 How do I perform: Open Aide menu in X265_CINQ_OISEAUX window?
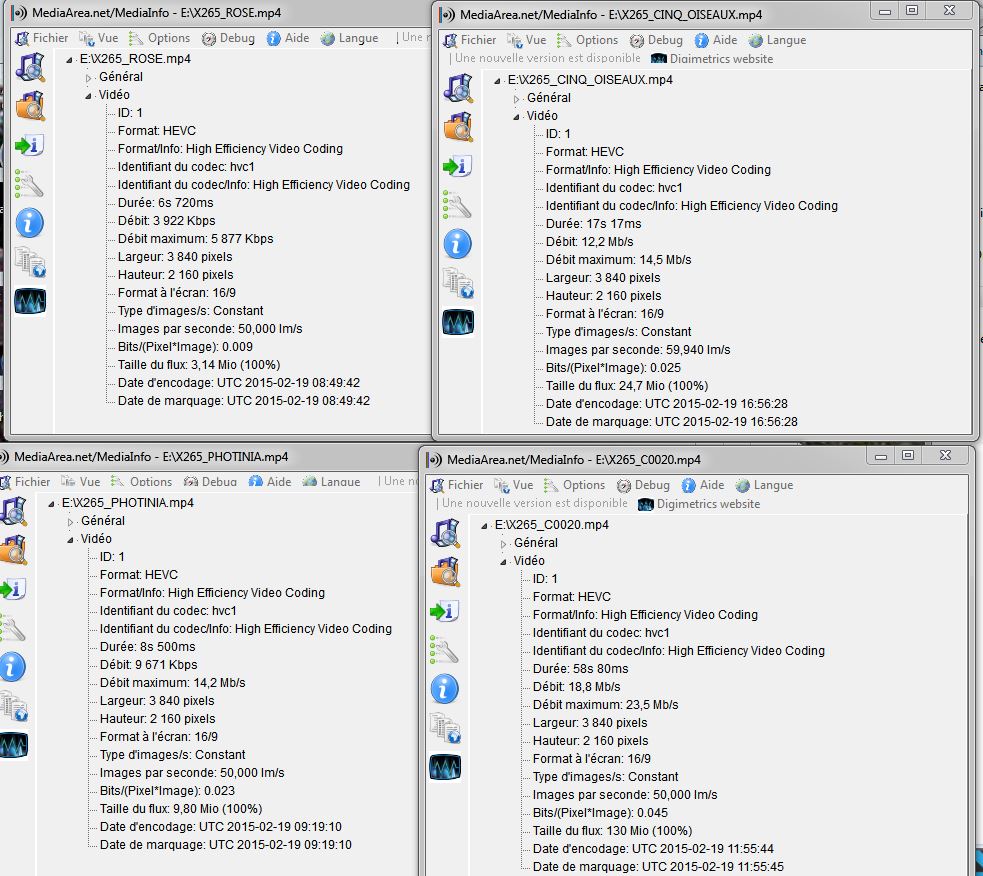coord(716,40)
